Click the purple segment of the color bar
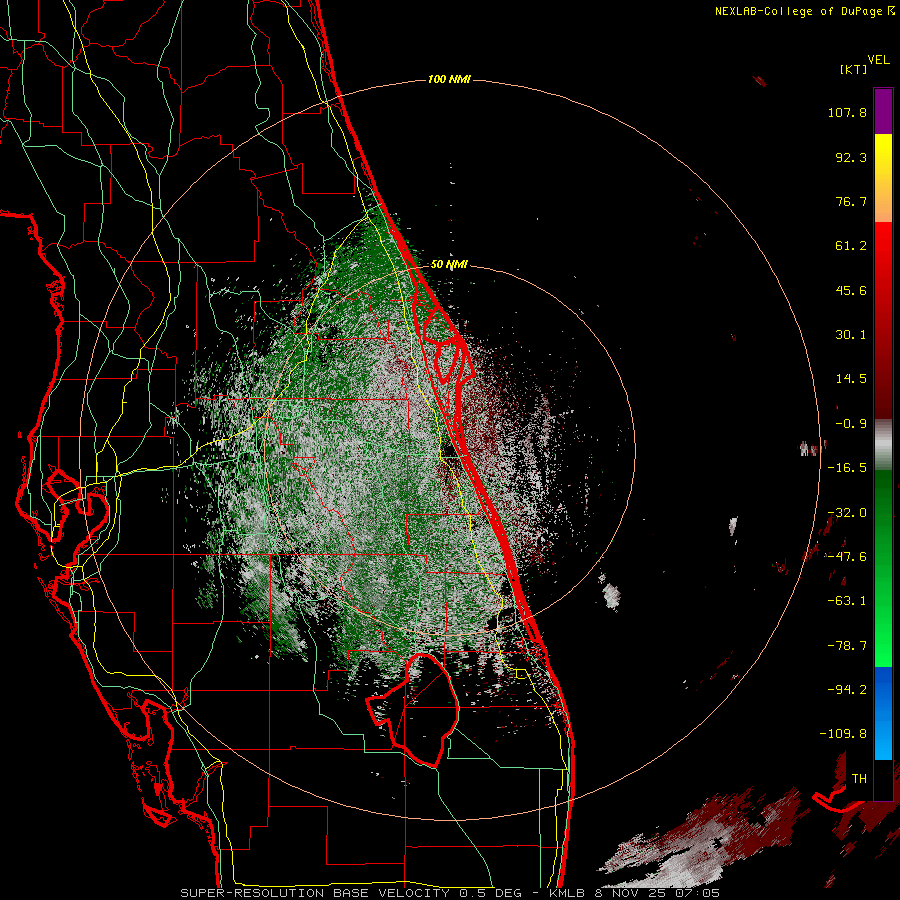900x900 pixels. point(883,111)
